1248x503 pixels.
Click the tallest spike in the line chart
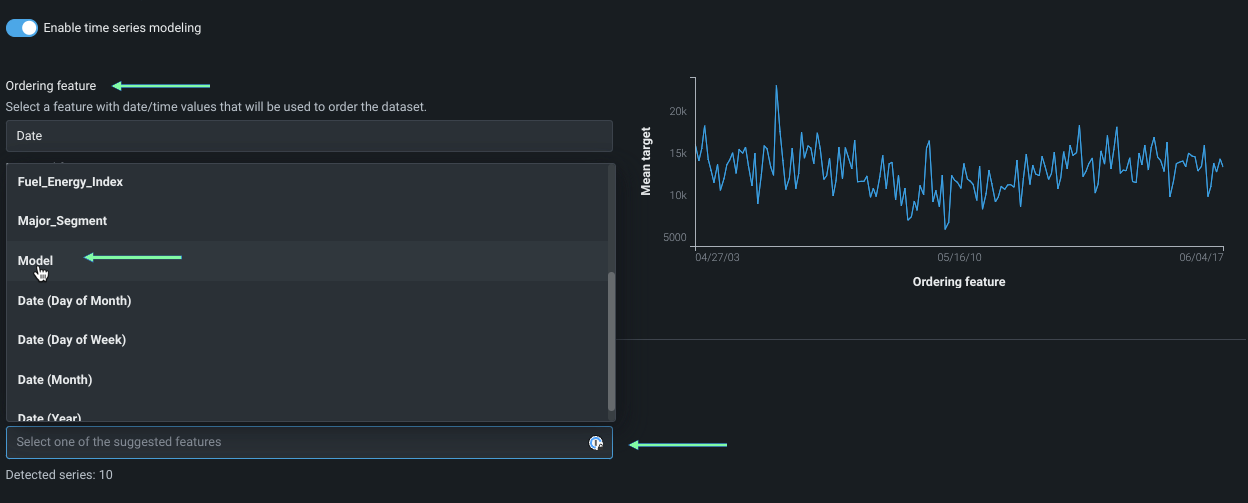click(776, 87)
